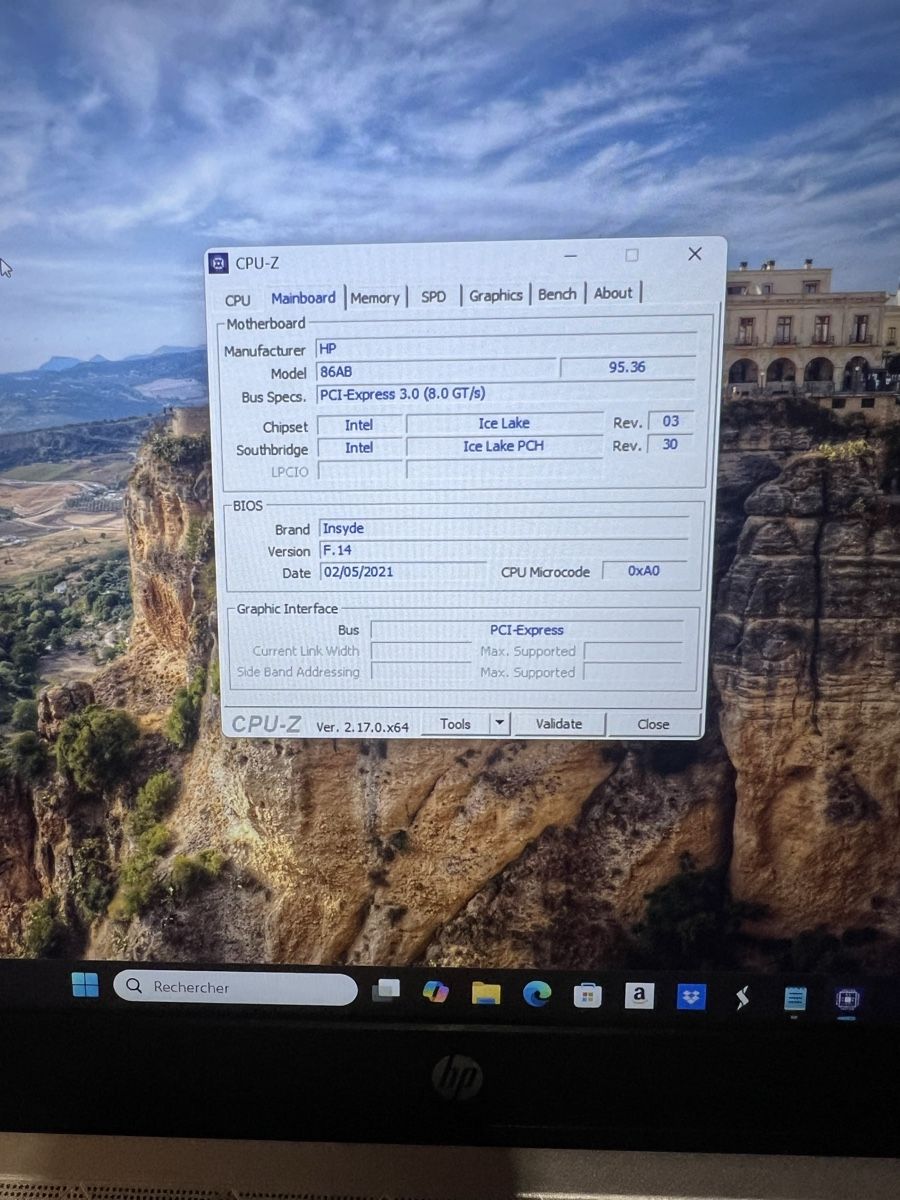
Task: Open the lightning-bolt app icon in taskbar
Action: [x=742, y=997]
